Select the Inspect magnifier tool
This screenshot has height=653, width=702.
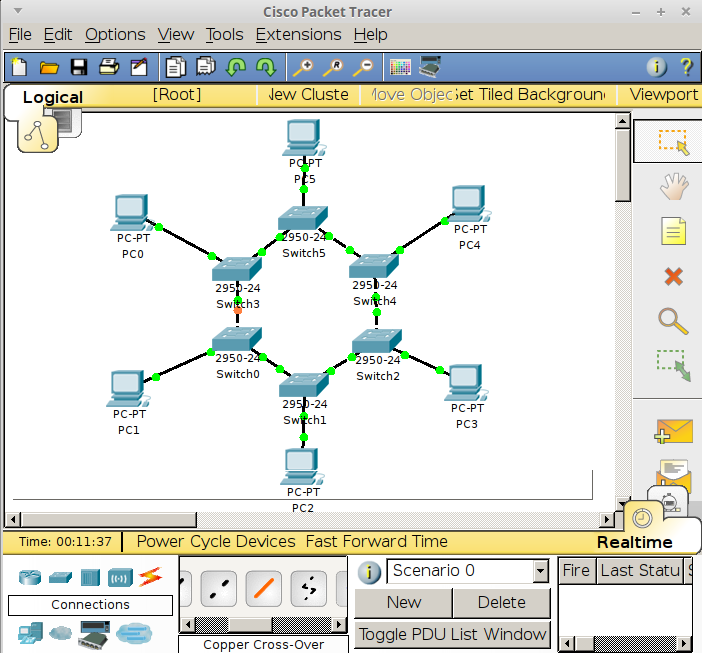(x=673, y=321)
